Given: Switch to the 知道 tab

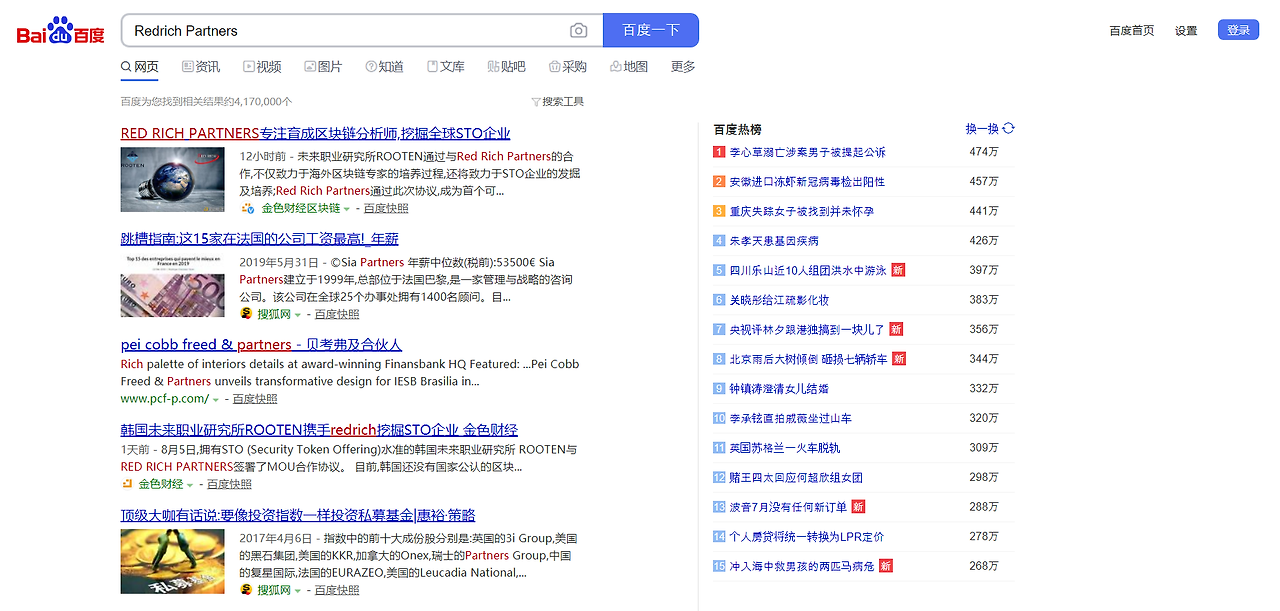Looking at the screenshot, I should tap(385, 67).
